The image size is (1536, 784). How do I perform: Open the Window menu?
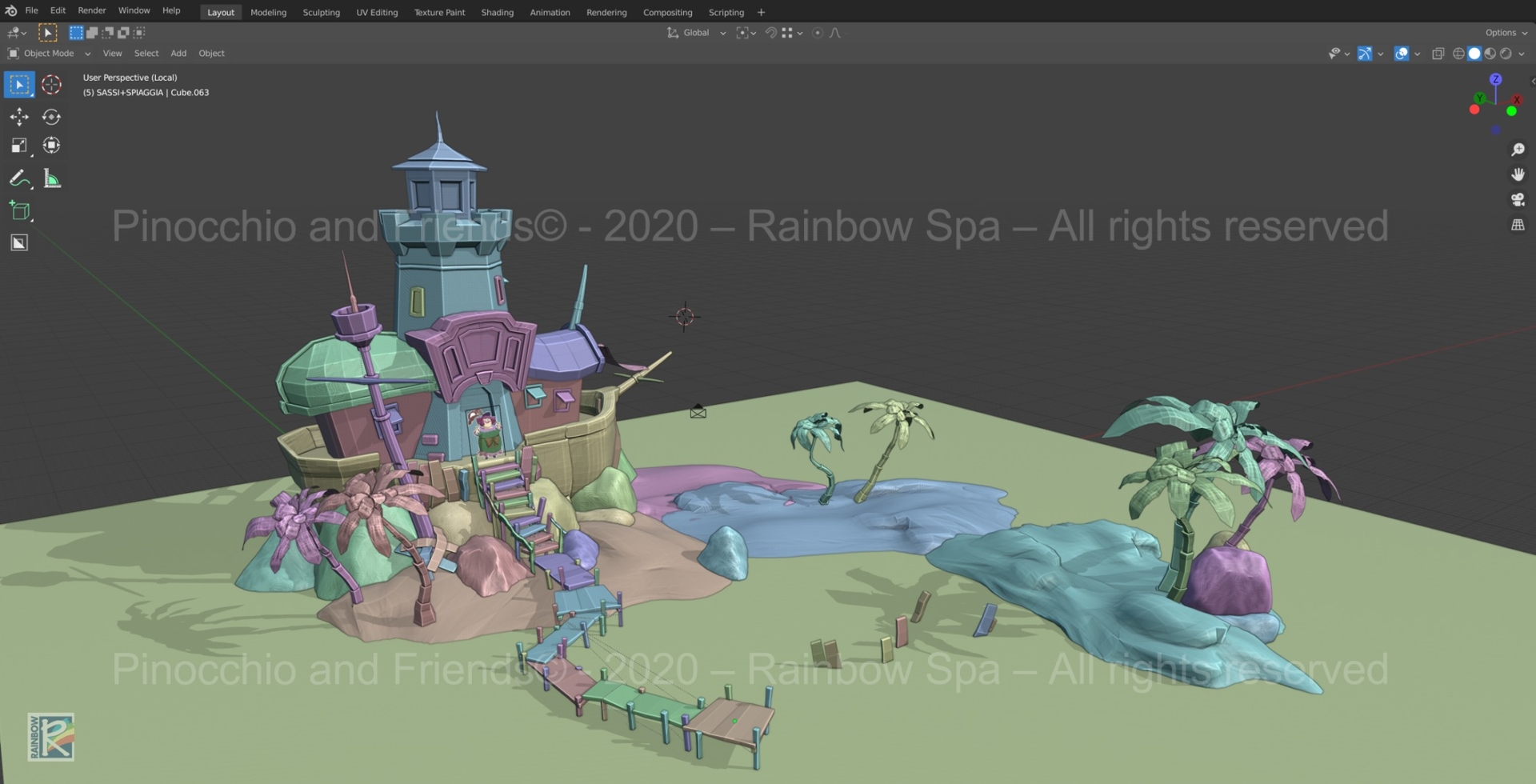134,11
